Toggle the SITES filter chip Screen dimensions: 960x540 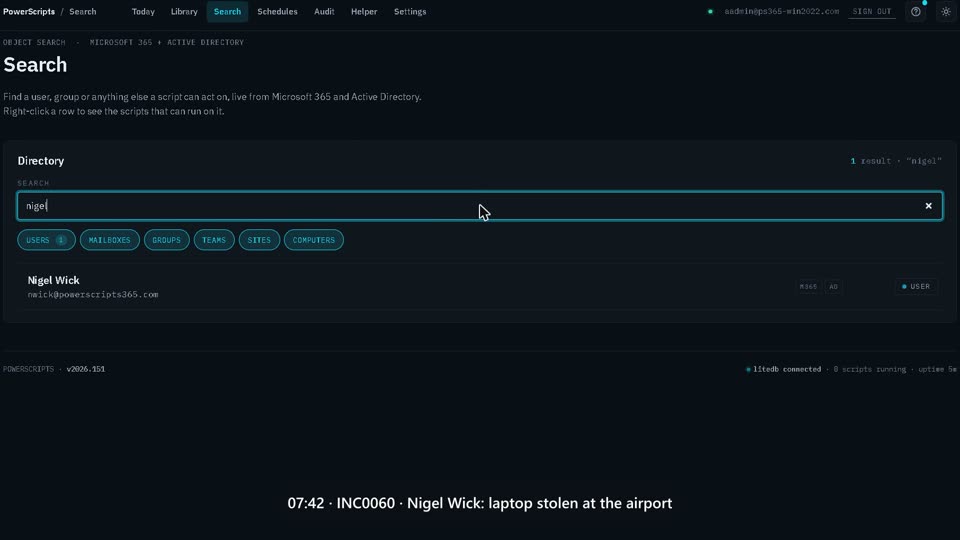pos(259,240)
